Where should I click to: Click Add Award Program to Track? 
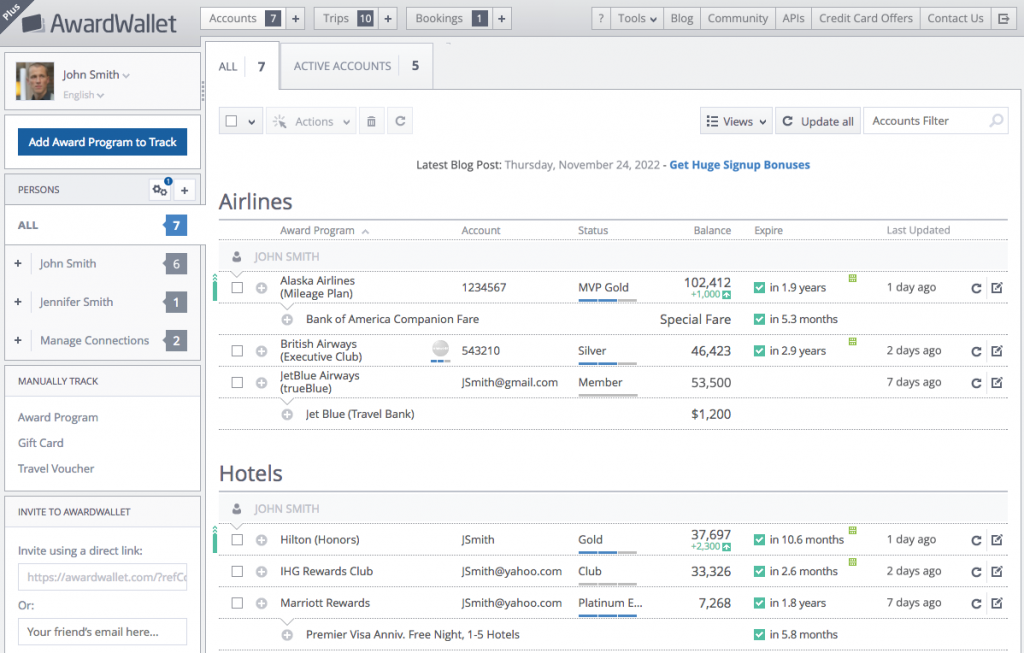pyautogui.click(x=102, y=142)
